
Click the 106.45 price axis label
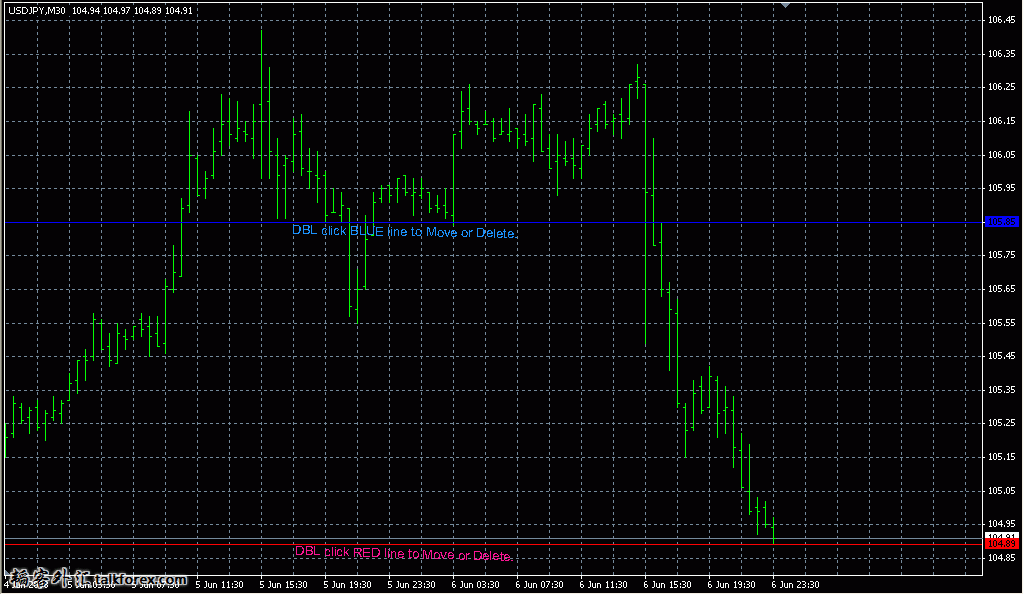click(x=1001, y=20)
